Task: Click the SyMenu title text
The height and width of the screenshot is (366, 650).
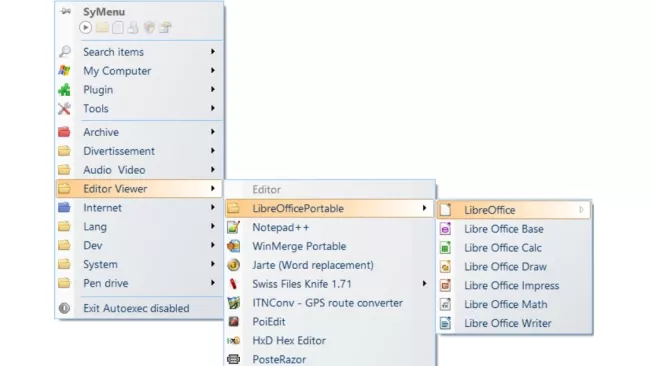Action: coord(104,12)
